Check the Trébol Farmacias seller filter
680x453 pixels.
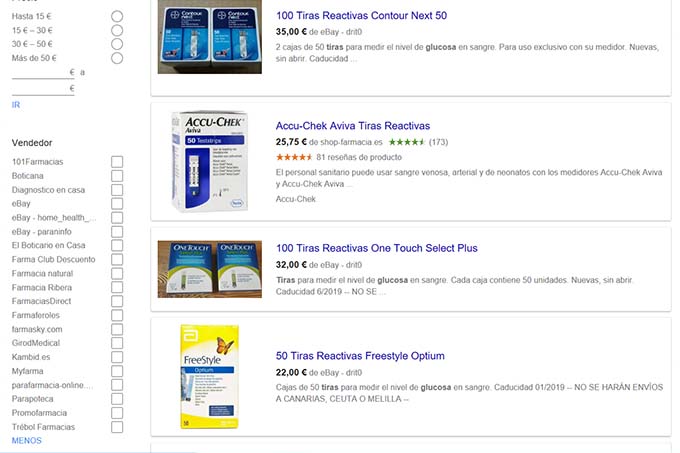pos(117,427)
